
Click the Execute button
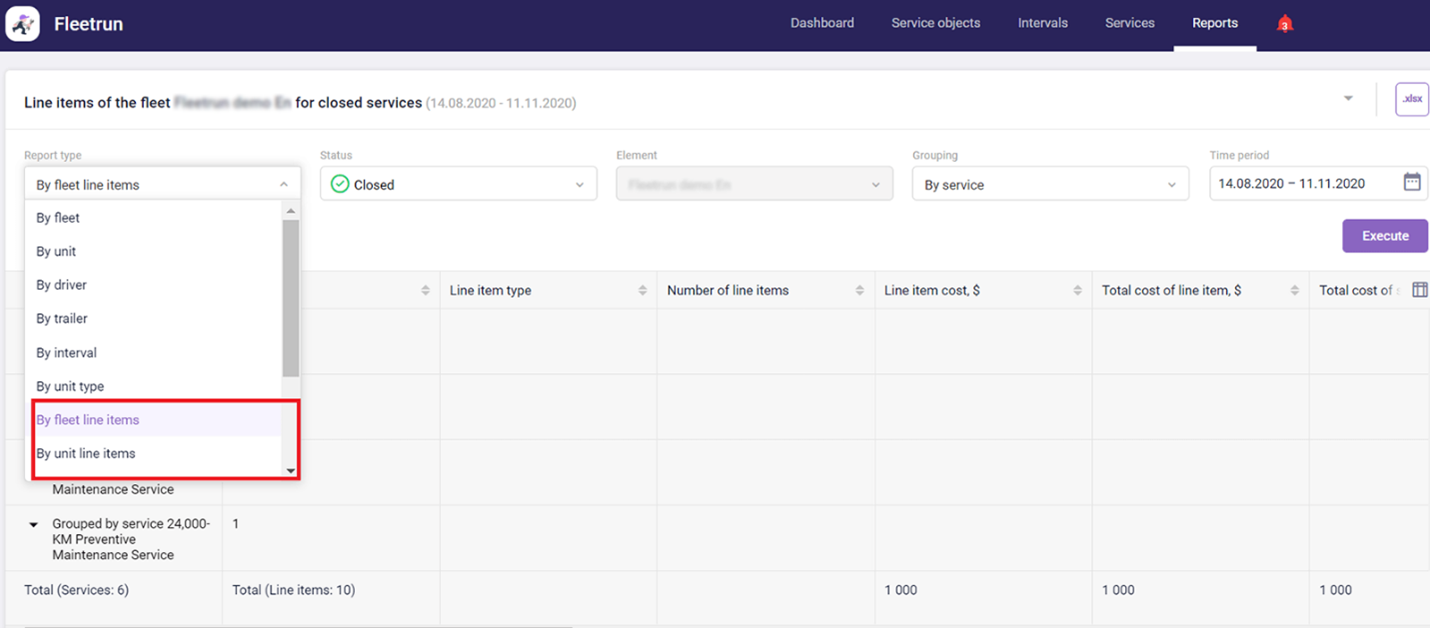[1384, 236]
